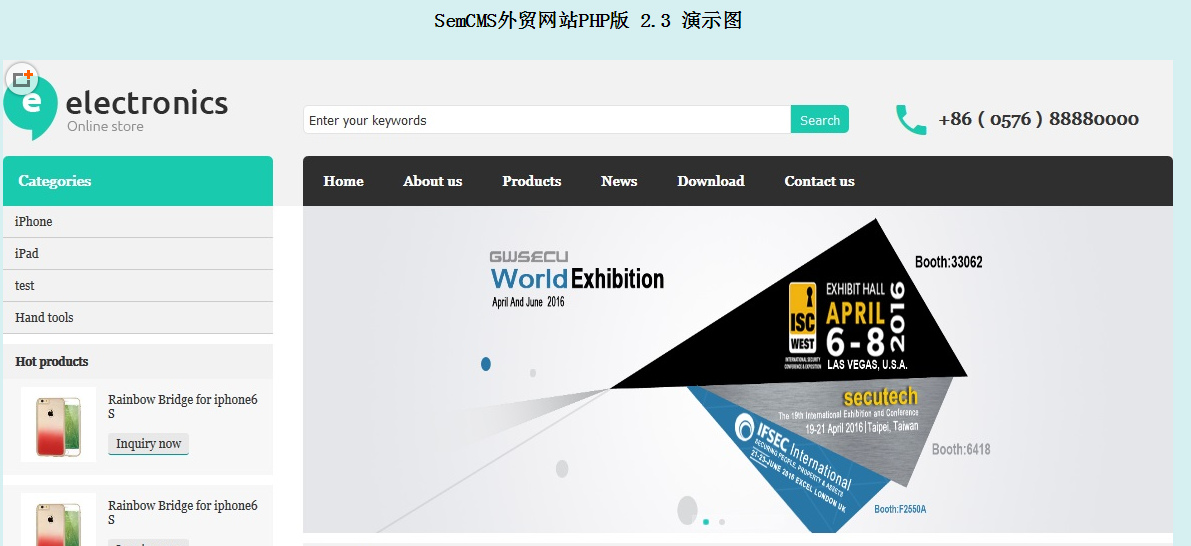Screen dimensions: 1191x546
Task: Open the About us page
Action: click(432, 181)
